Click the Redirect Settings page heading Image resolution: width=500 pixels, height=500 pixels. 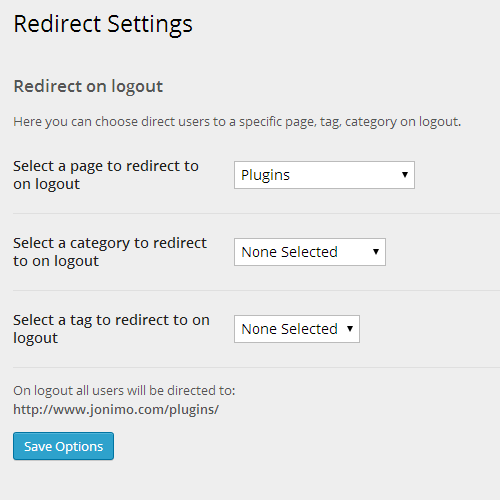[103, 25]
